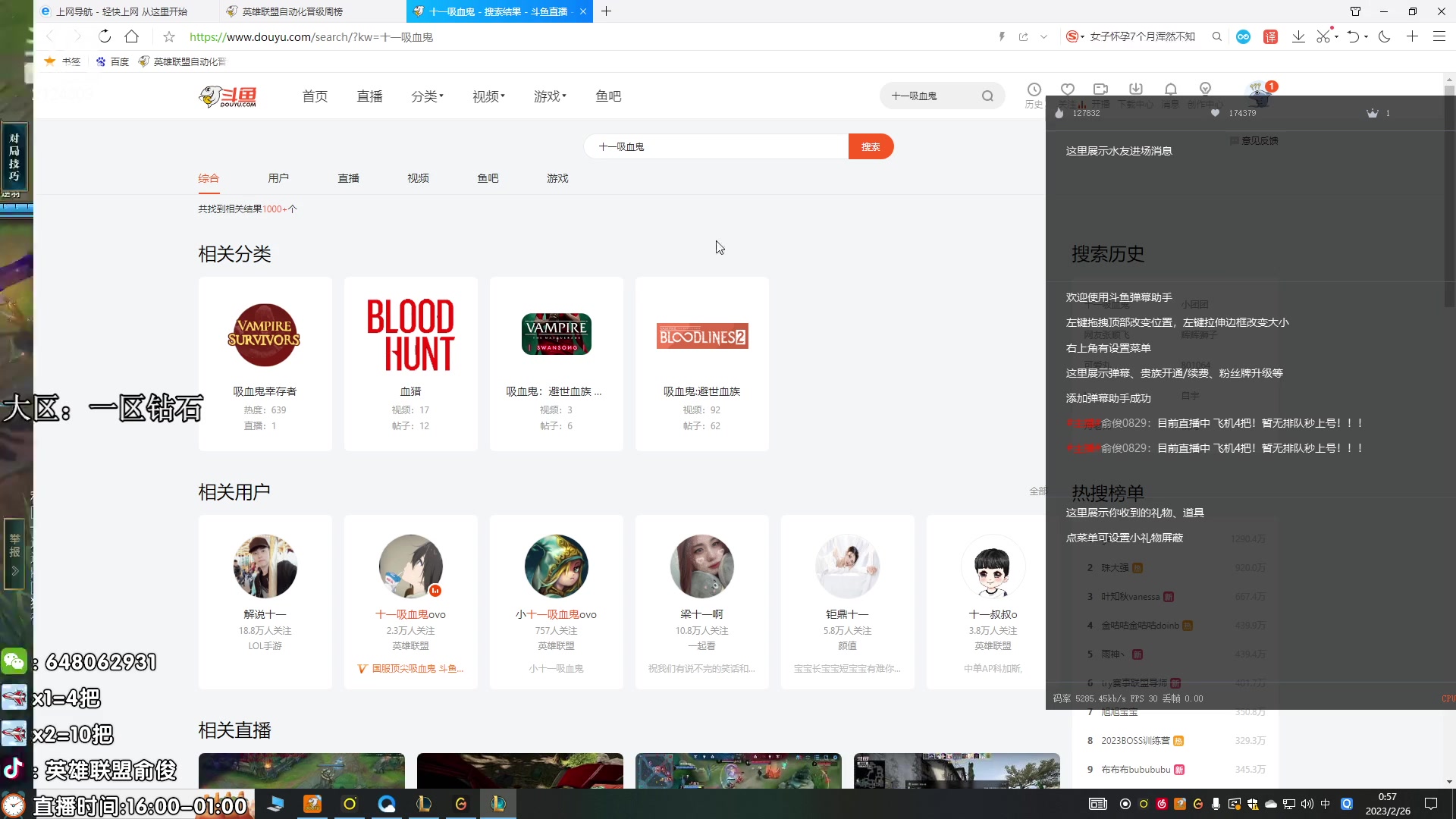This screenshot has width=1456, height=819.
Task: Open user 十一吸血鬼ovo profile
Action: point(410,602)
